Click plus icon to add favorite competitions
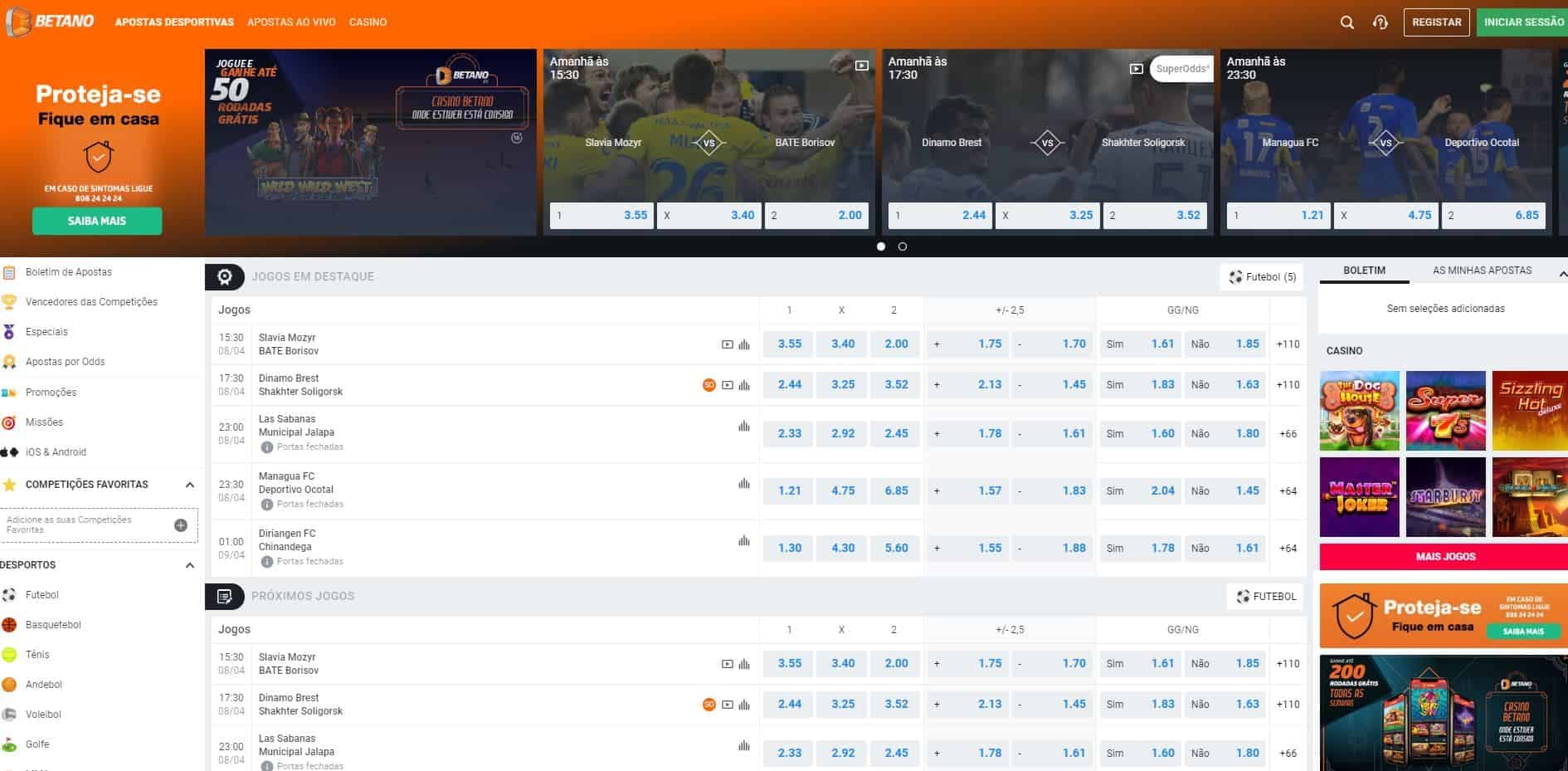1568x771 pixels. click(181, 525)
